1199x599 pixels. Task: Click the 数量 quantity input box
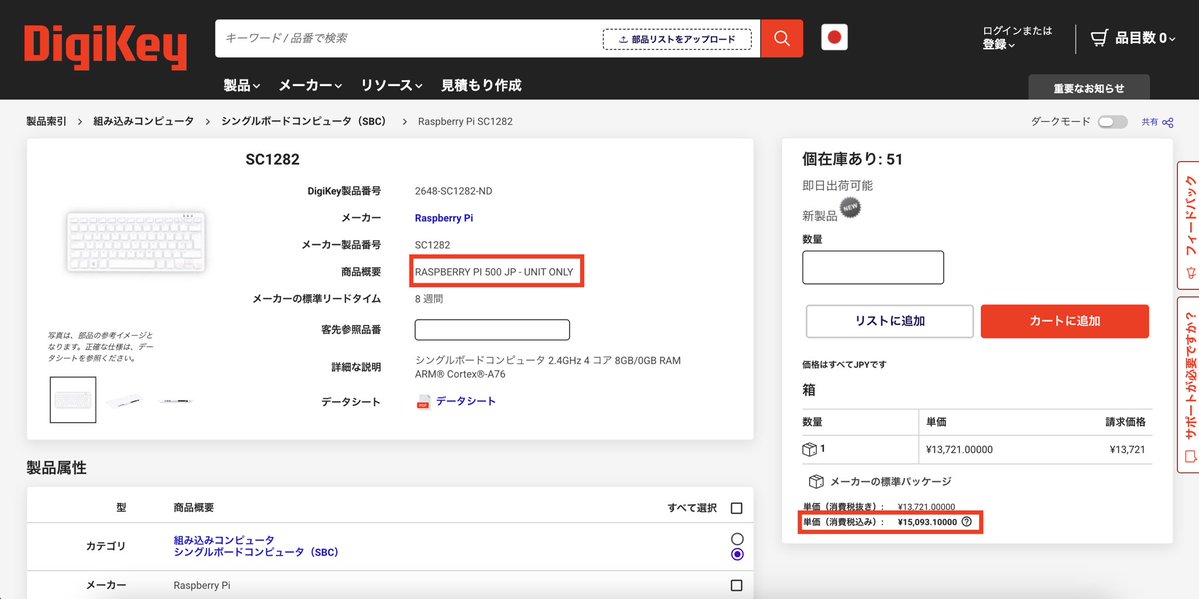coord(872,267)
